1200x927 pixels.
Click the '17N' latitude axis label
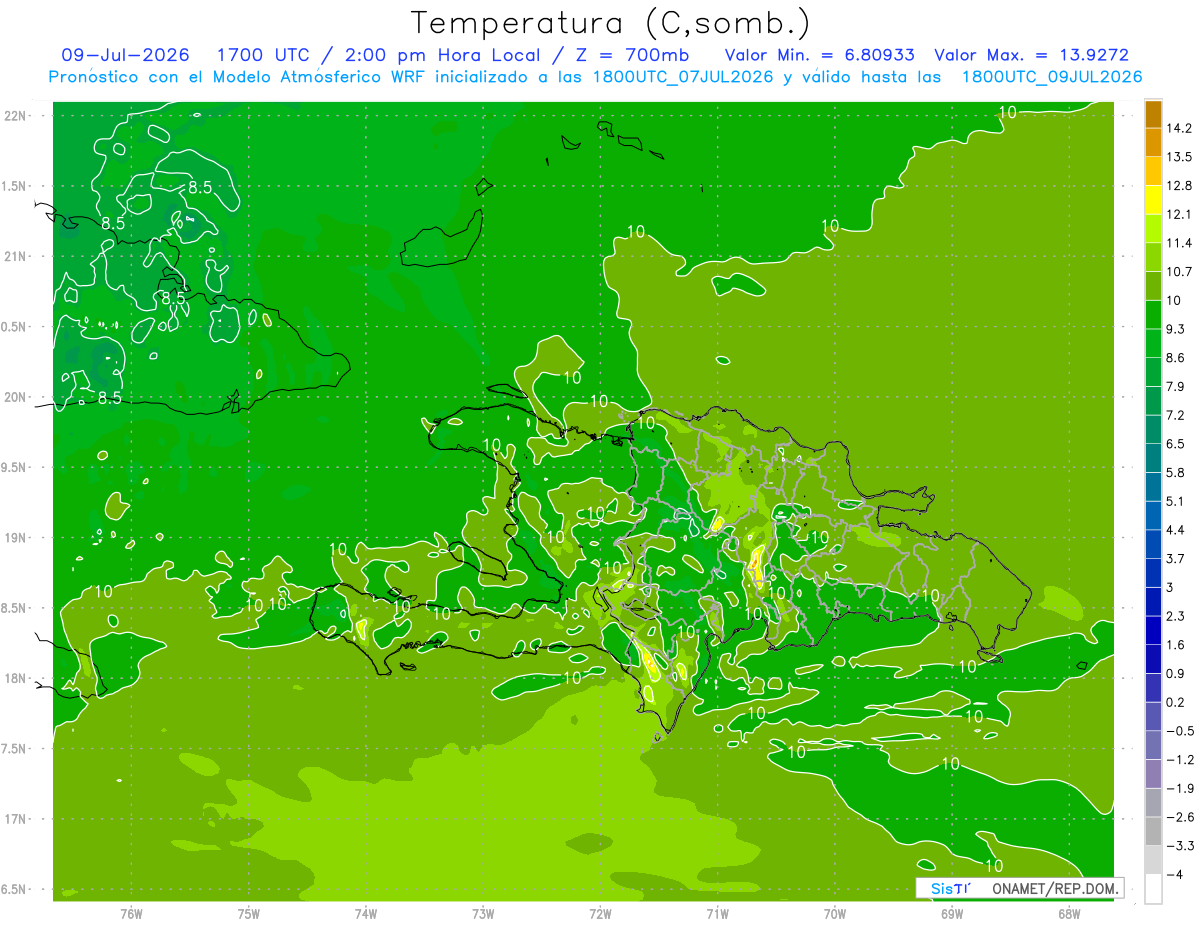(x=16, y=819)
